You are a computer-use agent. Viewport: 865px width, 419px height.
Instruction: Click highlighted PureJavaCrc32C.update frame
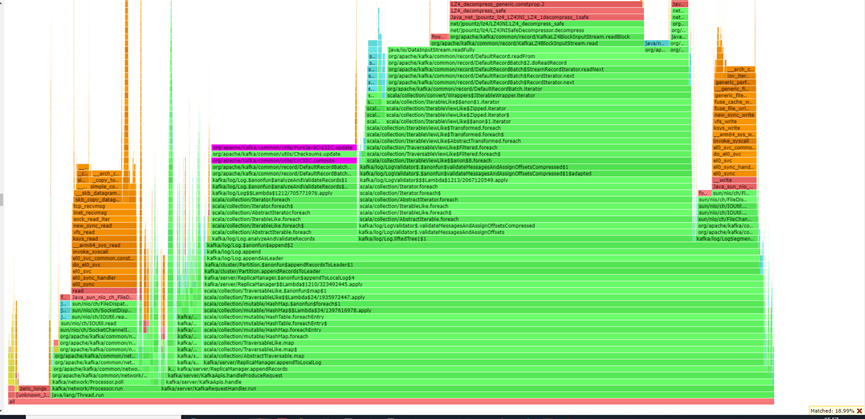coord(284,147)
